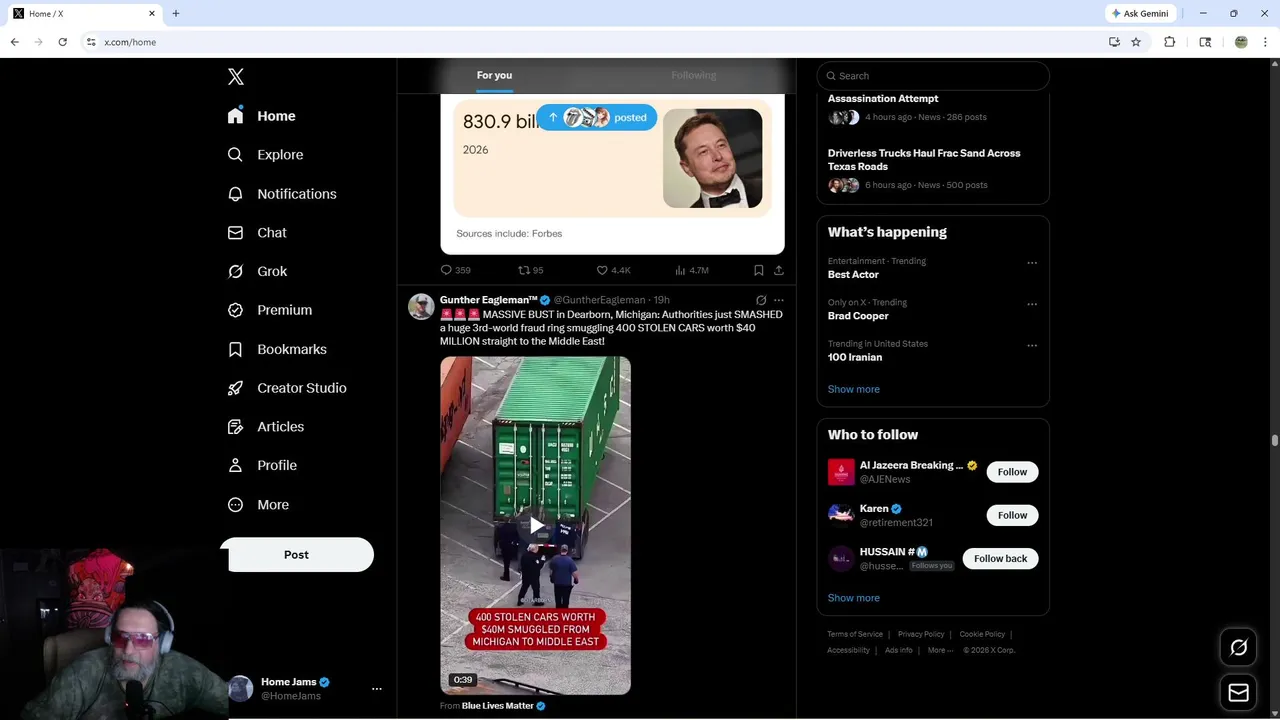Open more options on Gunther Eagleman post
The height and width of the screenshot is (720, 1280).
[x=779, y=300]
